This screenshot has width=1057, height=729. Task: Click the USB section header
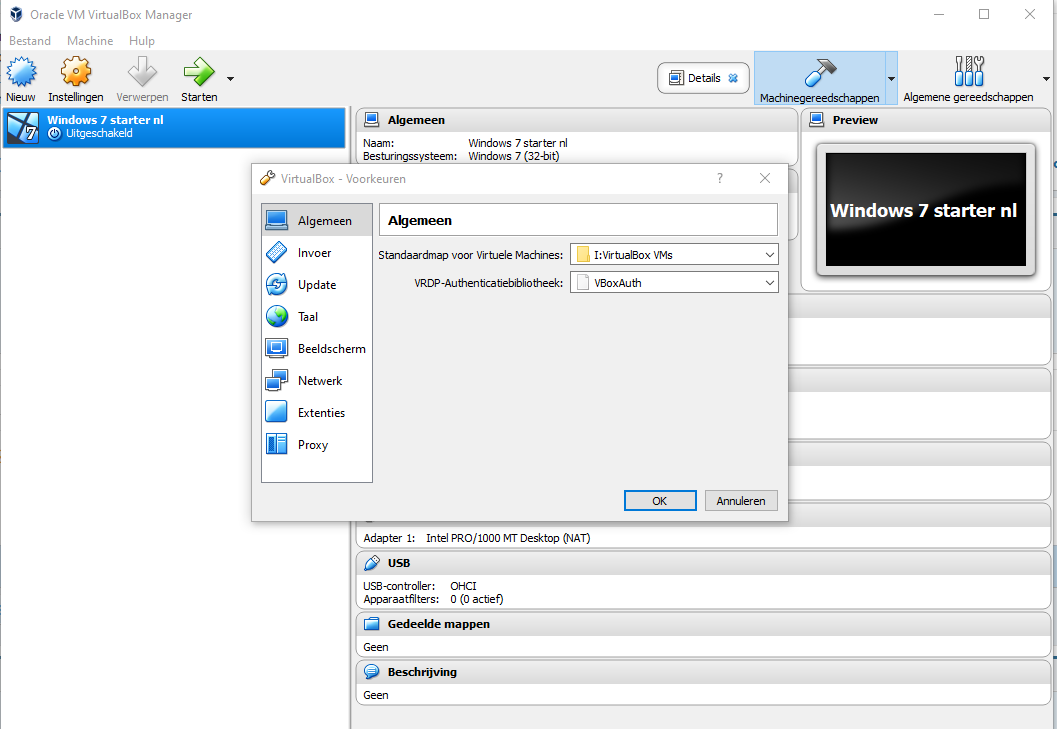(703, 563)
